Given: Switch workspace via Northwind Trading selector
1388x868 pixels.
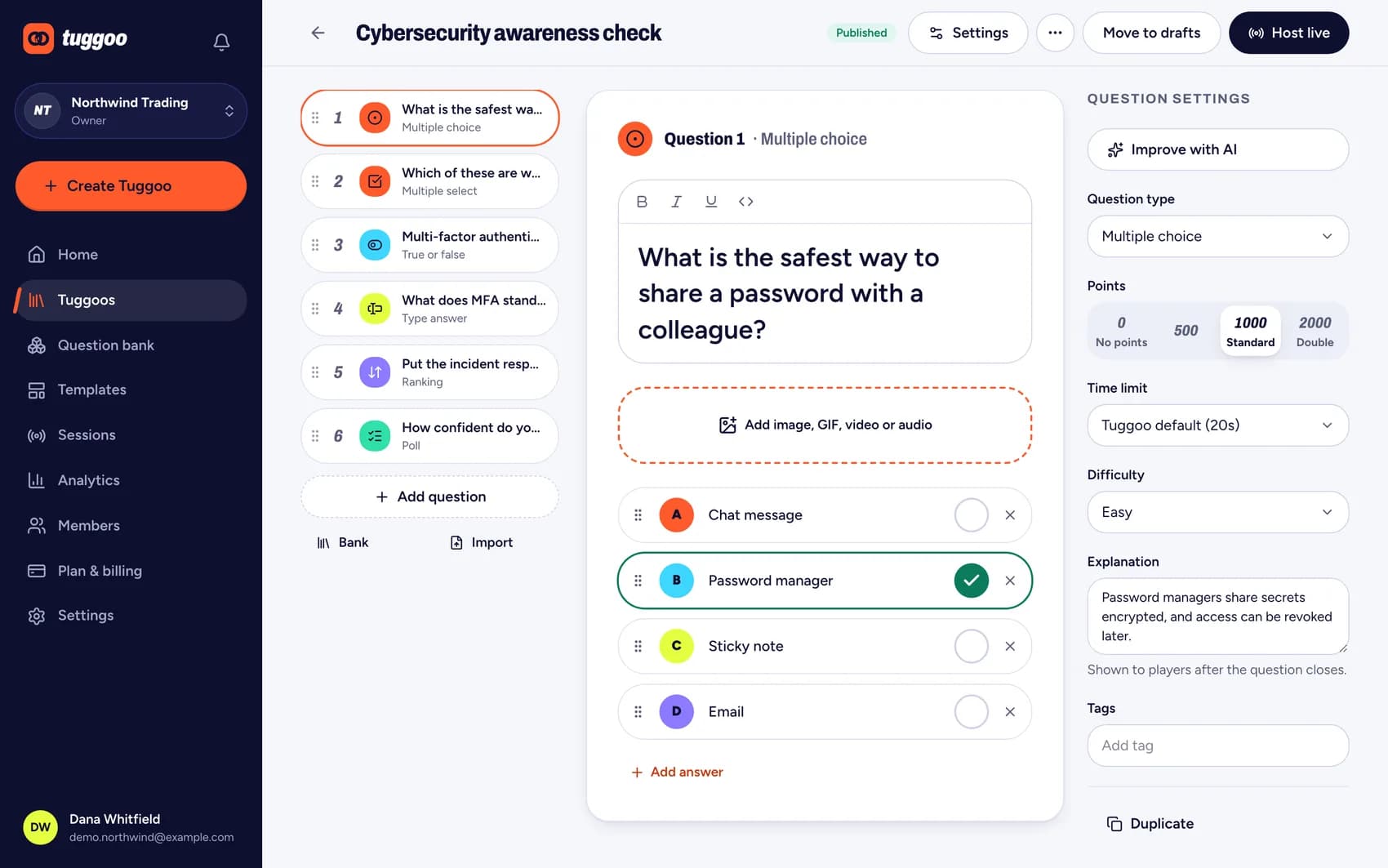Looking at the screenshot, I should (131, 111).
